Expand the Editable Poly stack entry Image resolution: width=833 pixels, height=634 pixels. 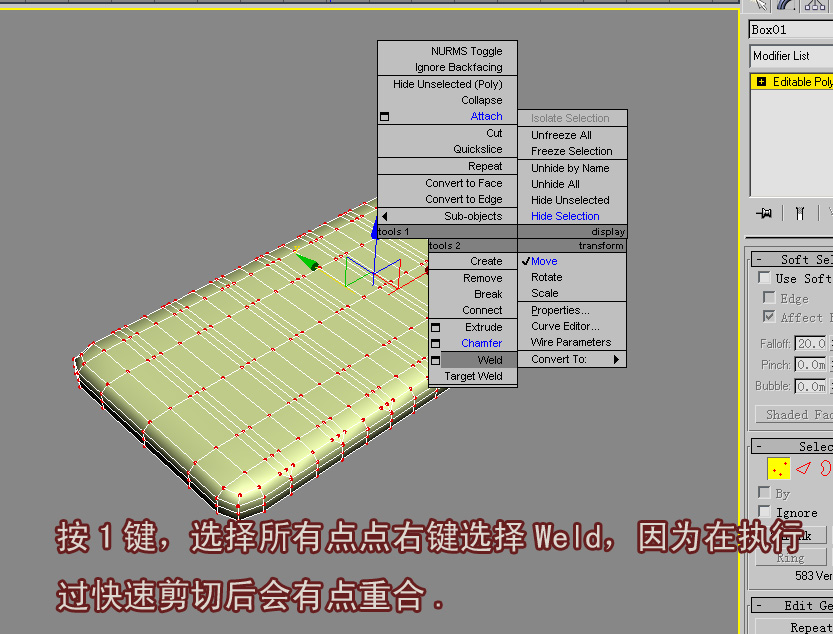point(761,82)
